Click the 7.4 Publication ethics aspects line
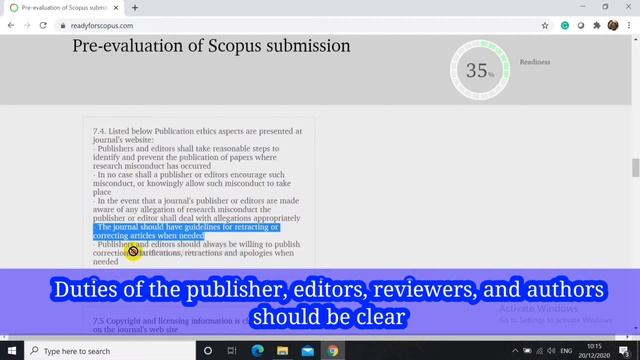The width and height of the screenshot is (640, 360). pos(198,131)
